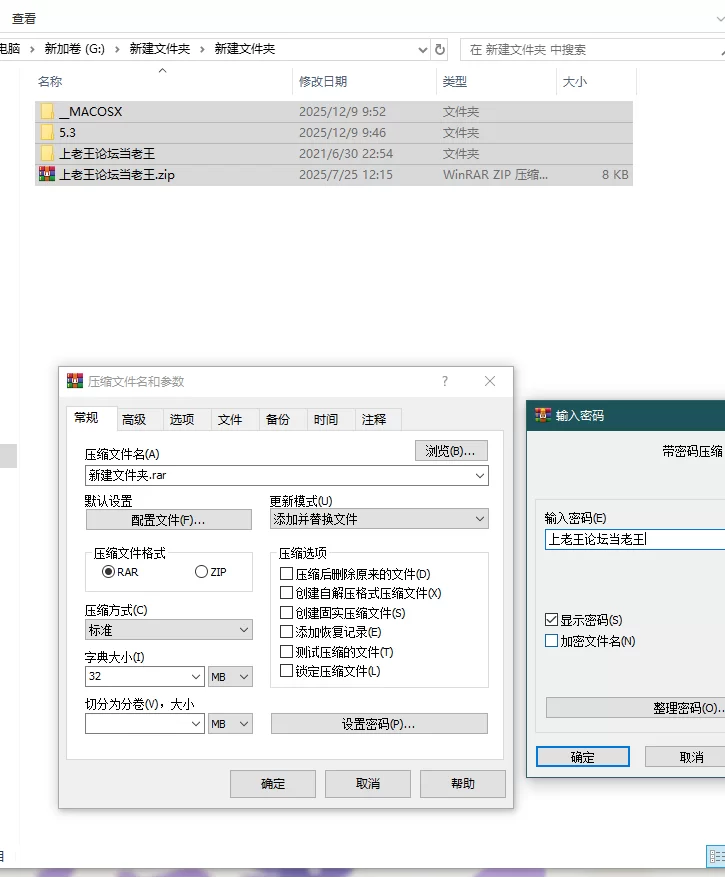Open the 更新模式 dropdown

480,519
